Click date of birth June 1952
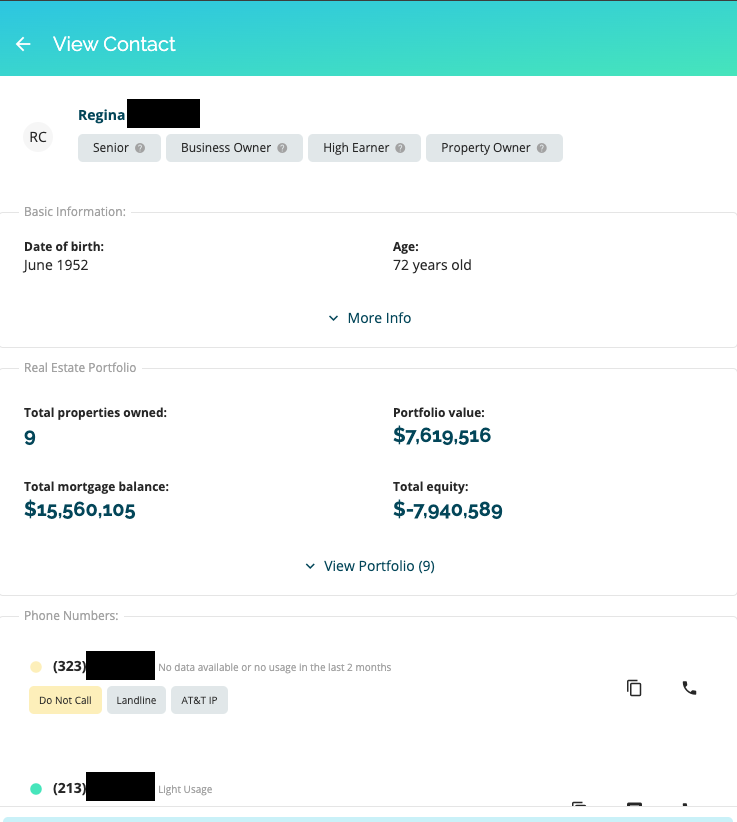 56,265
